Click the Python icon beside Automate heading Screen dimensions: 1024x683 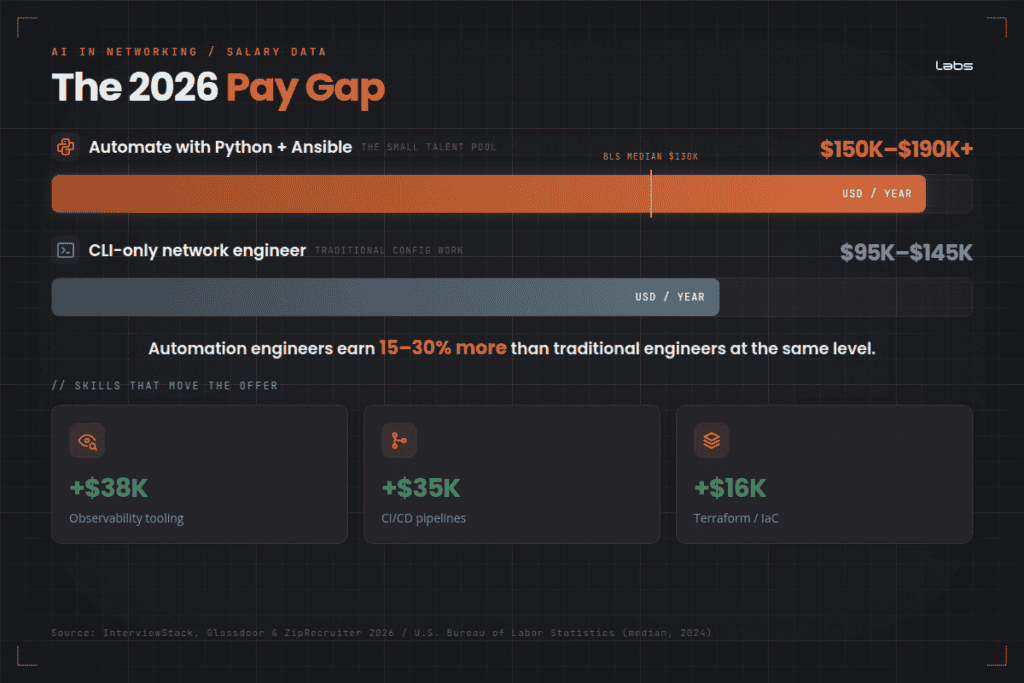(x=66, y=147)
